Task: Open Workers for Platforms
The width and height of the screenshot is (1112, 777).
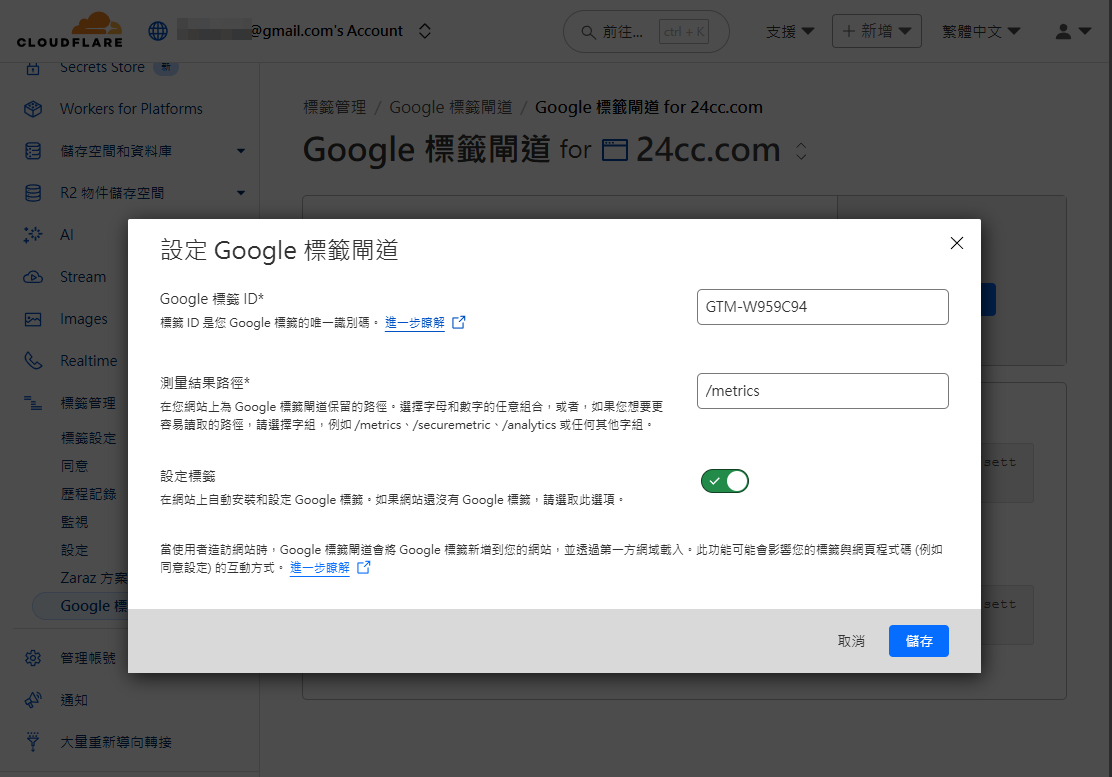Action: 131,109
